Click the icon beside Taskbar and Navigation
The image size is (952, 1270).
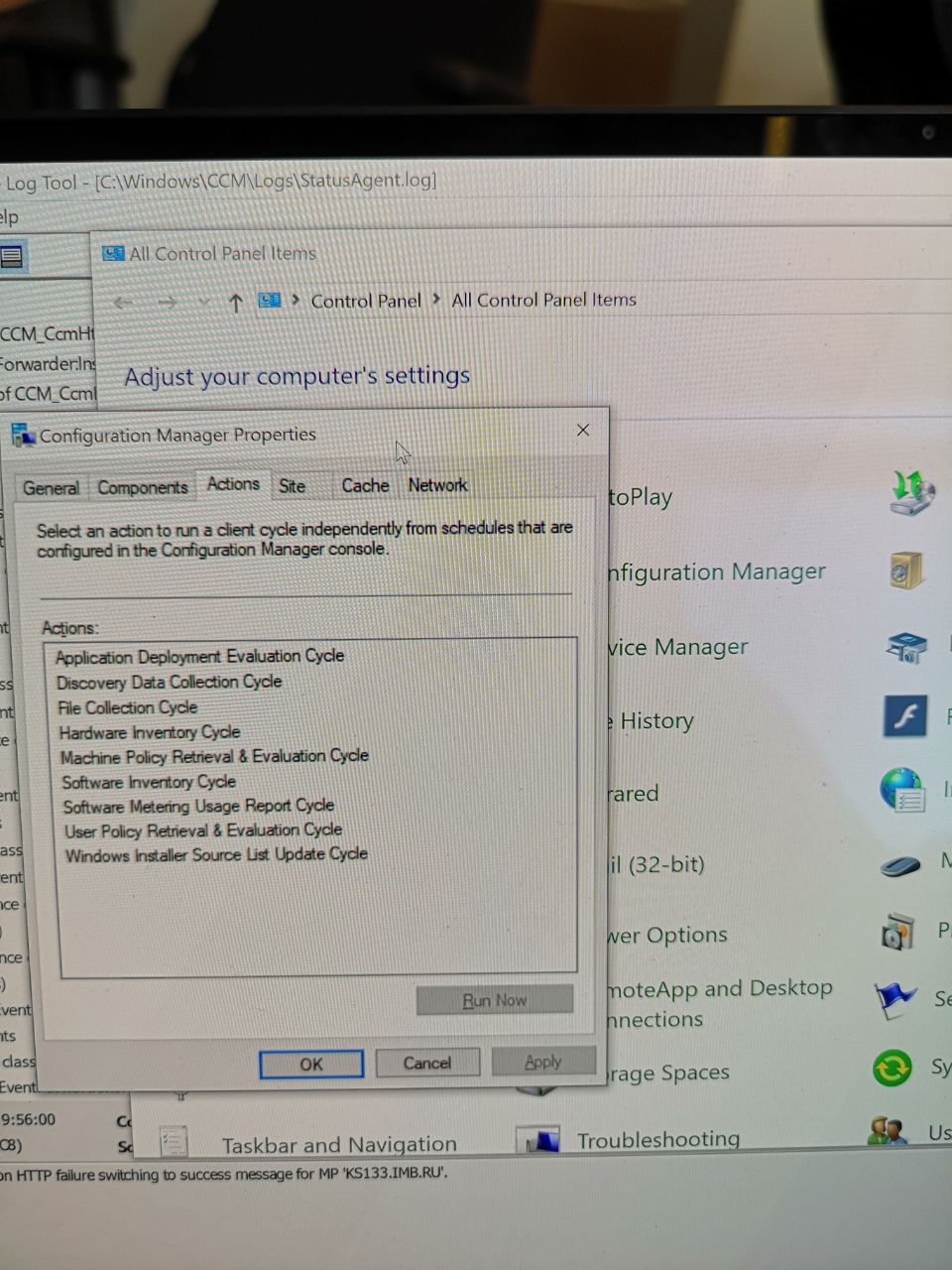click(174, 1141)
